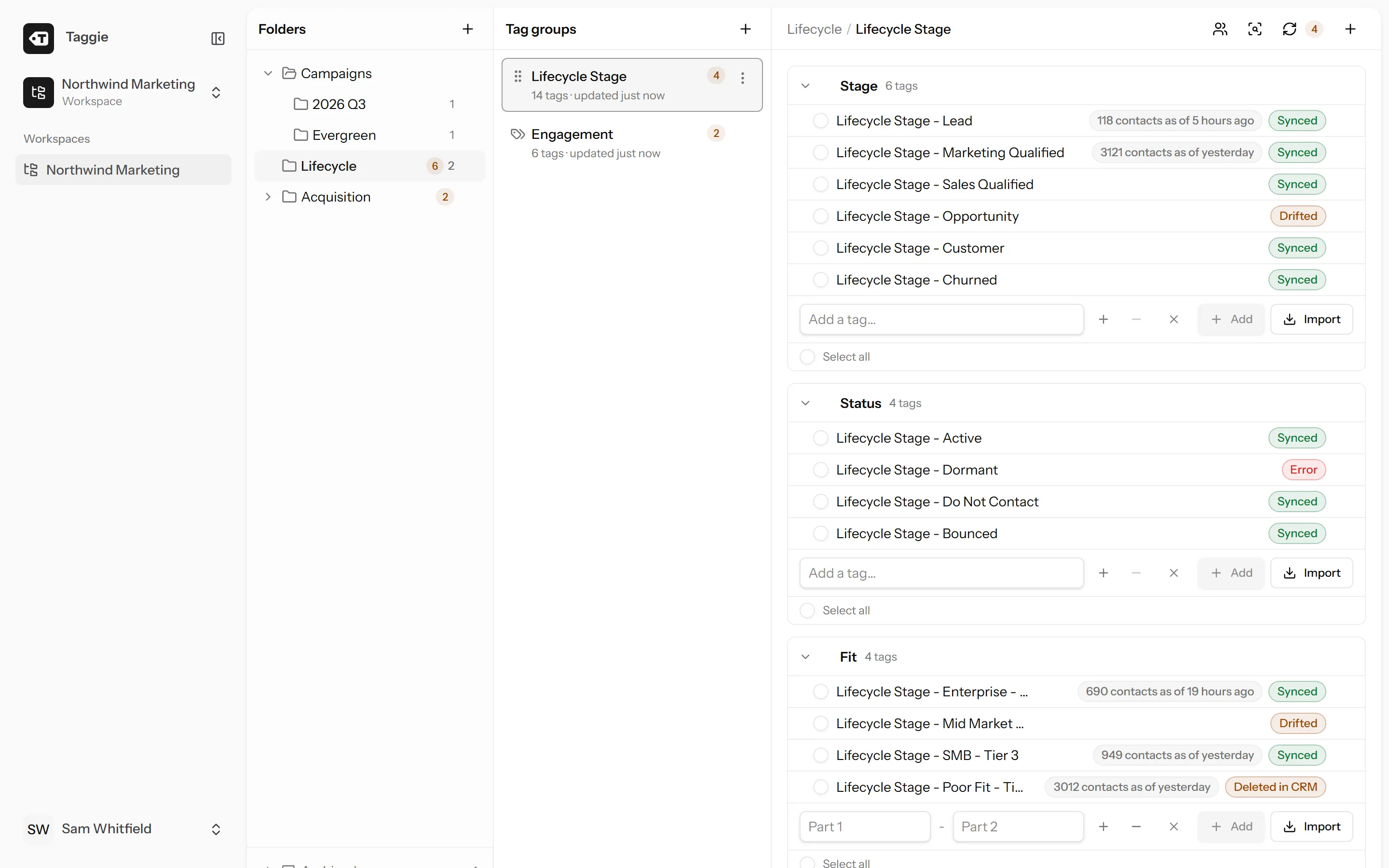Viewport: 1389px width, 868px height.
Task: Click the Deleted in CRM status badge
Action: [1275, 787]
